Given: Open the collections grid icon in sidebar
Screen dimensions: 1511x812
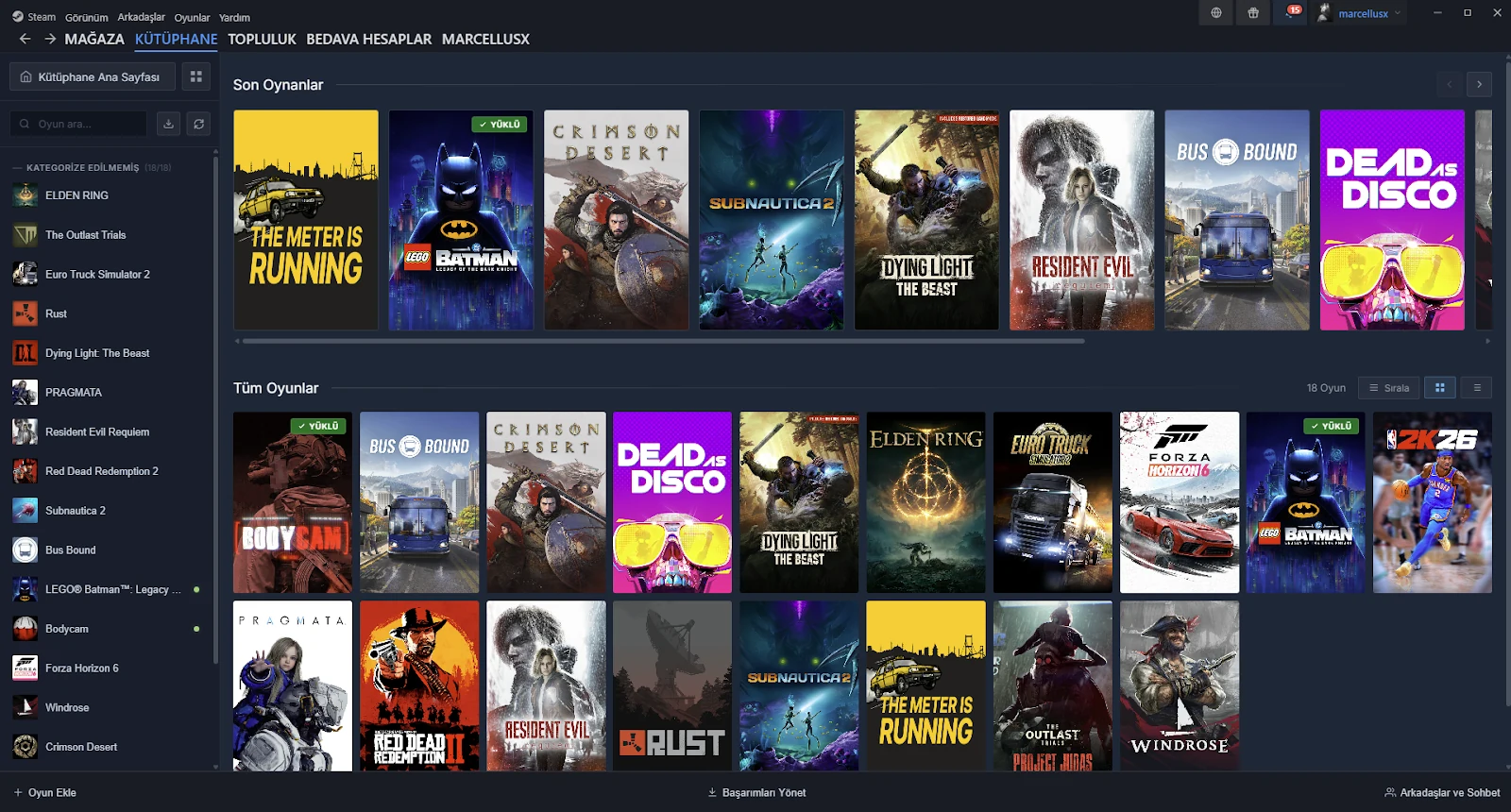Looking at the screenshot, I should pos(196,76).
